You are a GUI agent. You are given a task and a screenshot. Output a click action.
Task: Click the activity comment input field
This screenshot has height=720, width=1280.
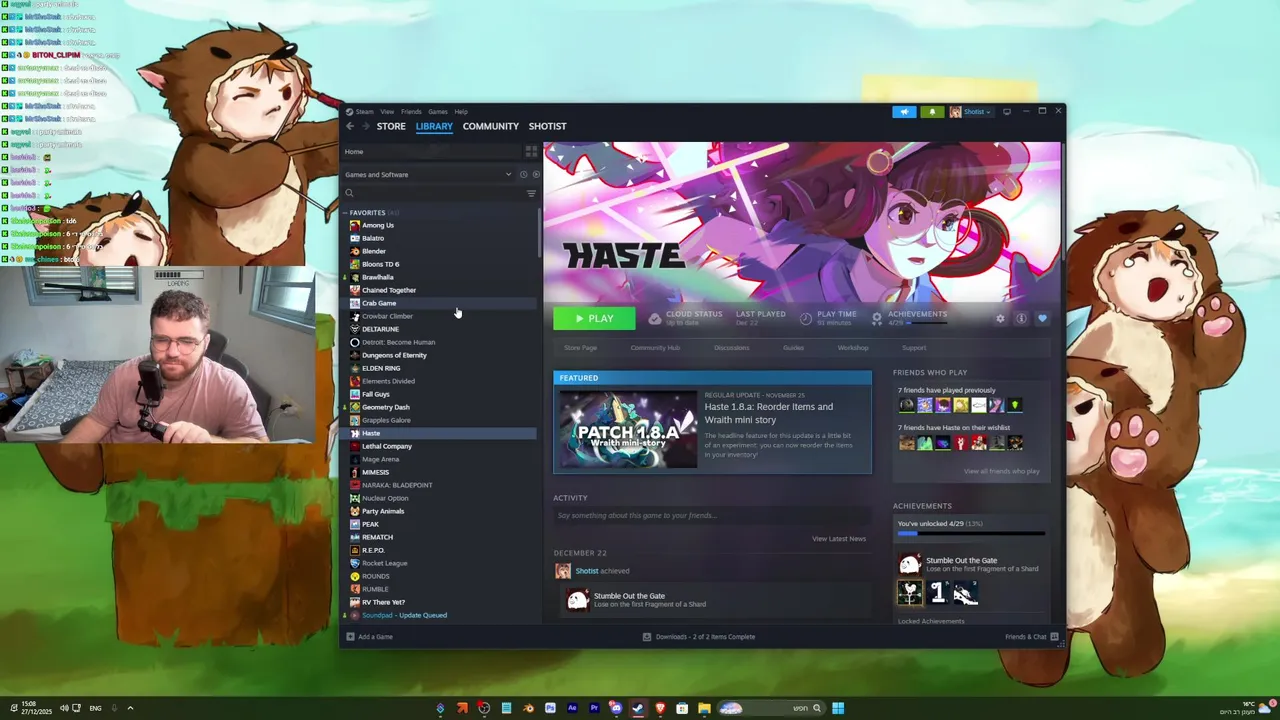(711, 516)
